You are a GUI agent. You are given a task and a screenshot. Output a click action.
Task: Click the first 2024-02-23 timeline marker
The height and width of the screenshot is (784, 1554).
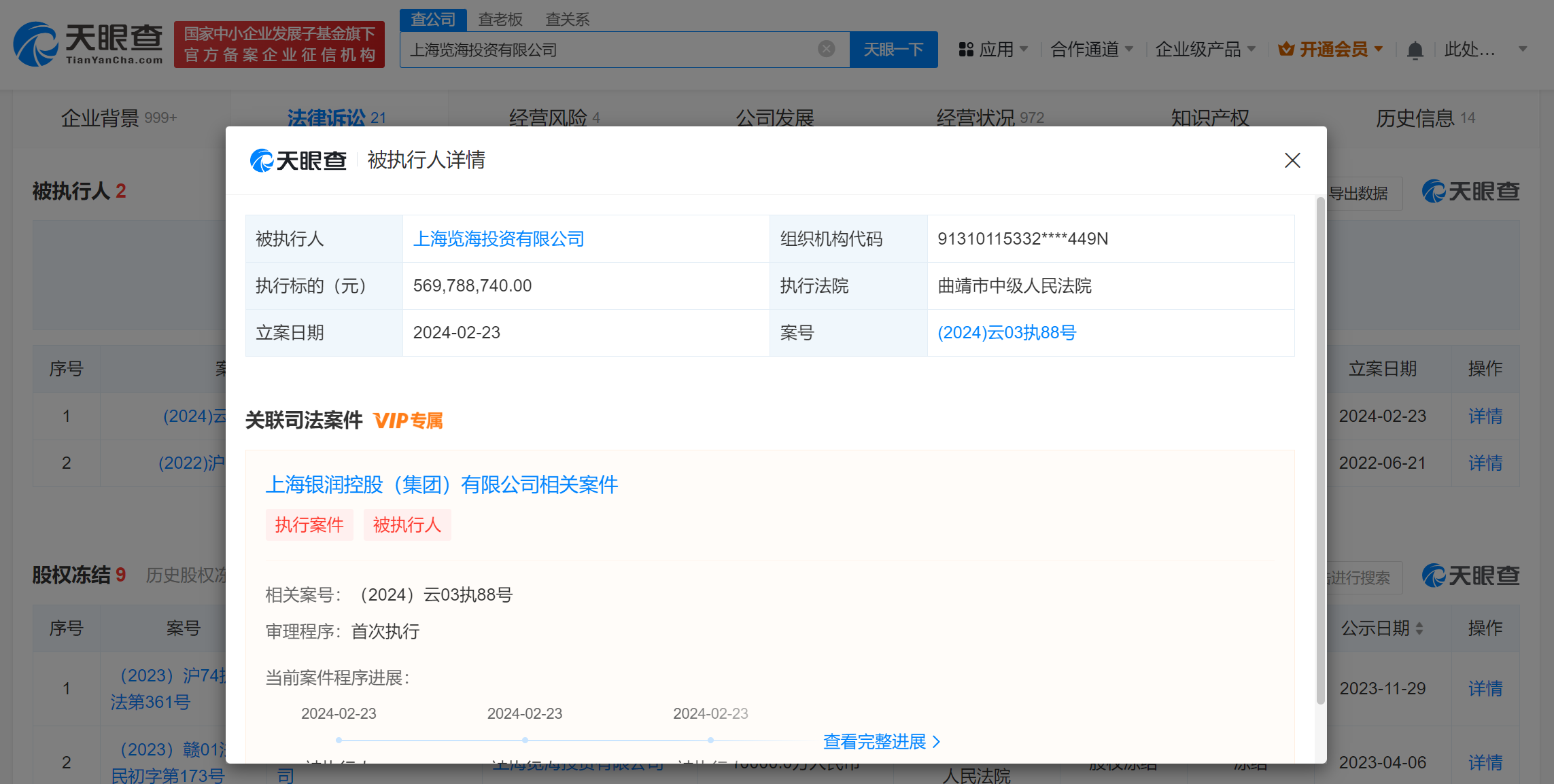click(x=338, y=739)
